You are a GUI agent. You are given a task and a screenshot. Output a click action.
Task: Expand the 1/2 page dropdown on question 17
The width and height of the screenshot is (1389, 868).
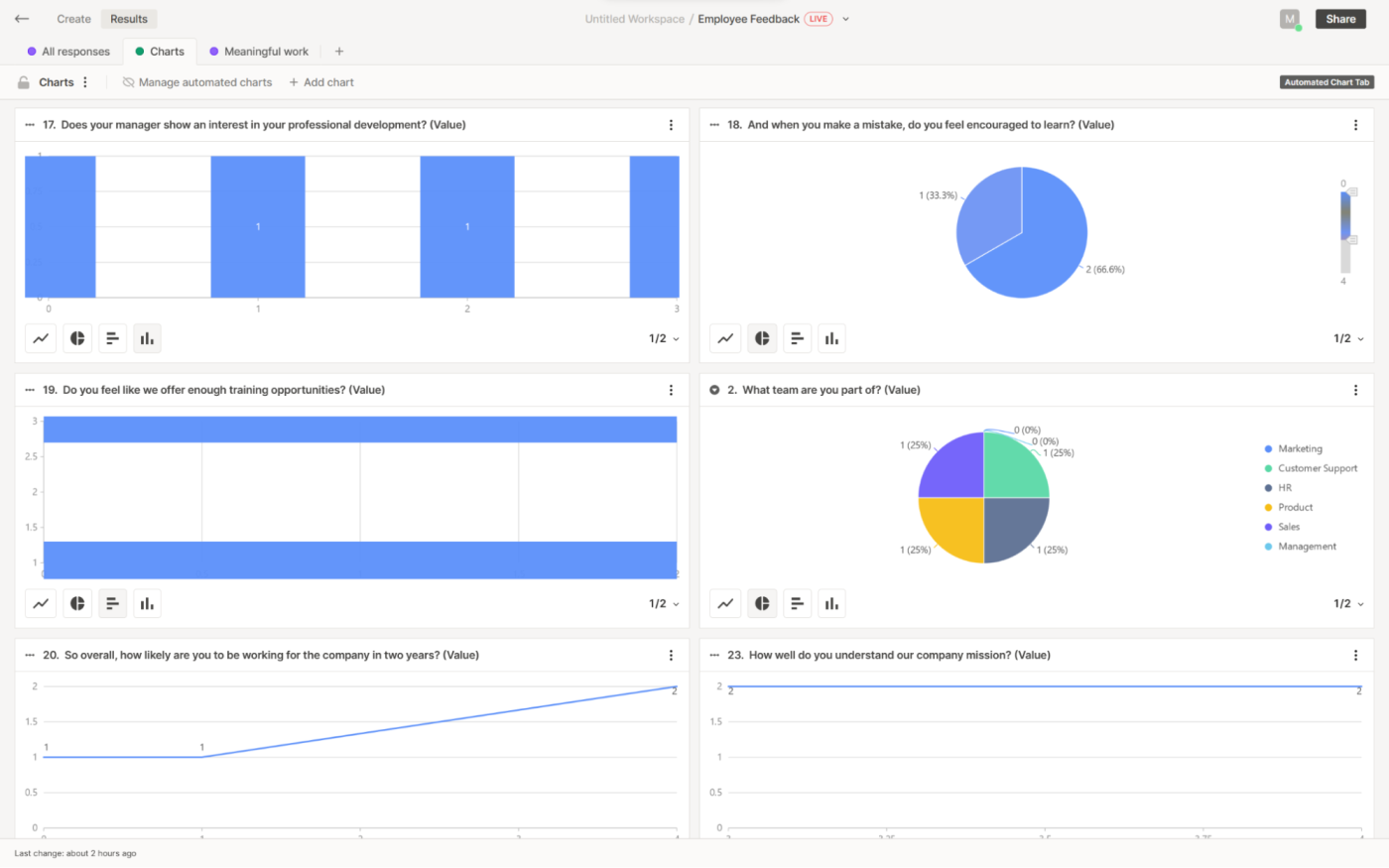665,339
